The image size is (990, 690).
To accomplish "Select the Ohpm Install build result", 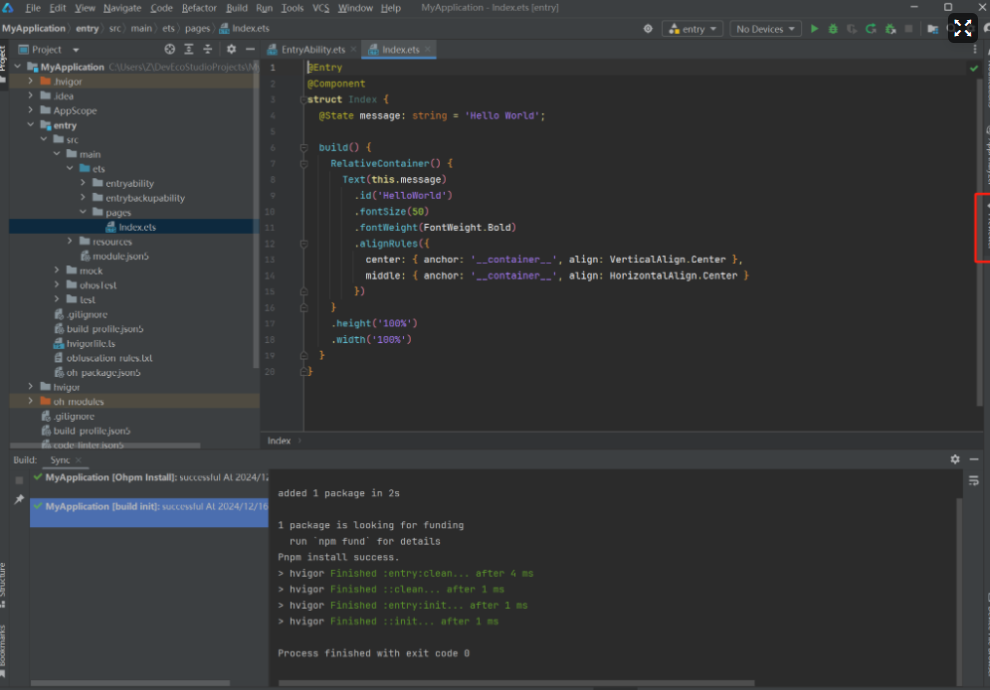I will [150, 477].
